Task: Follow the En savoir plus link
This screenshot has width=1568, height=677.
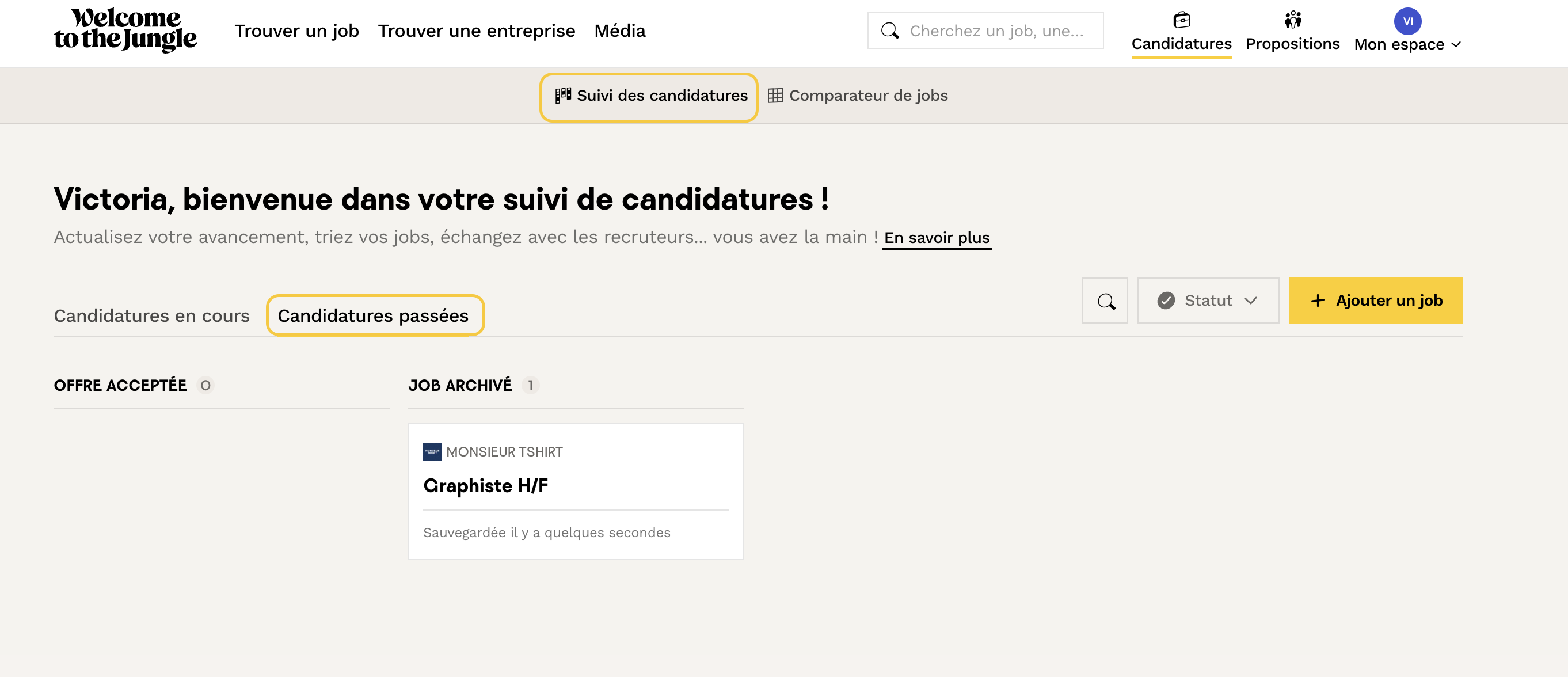Action: [936, 238]
